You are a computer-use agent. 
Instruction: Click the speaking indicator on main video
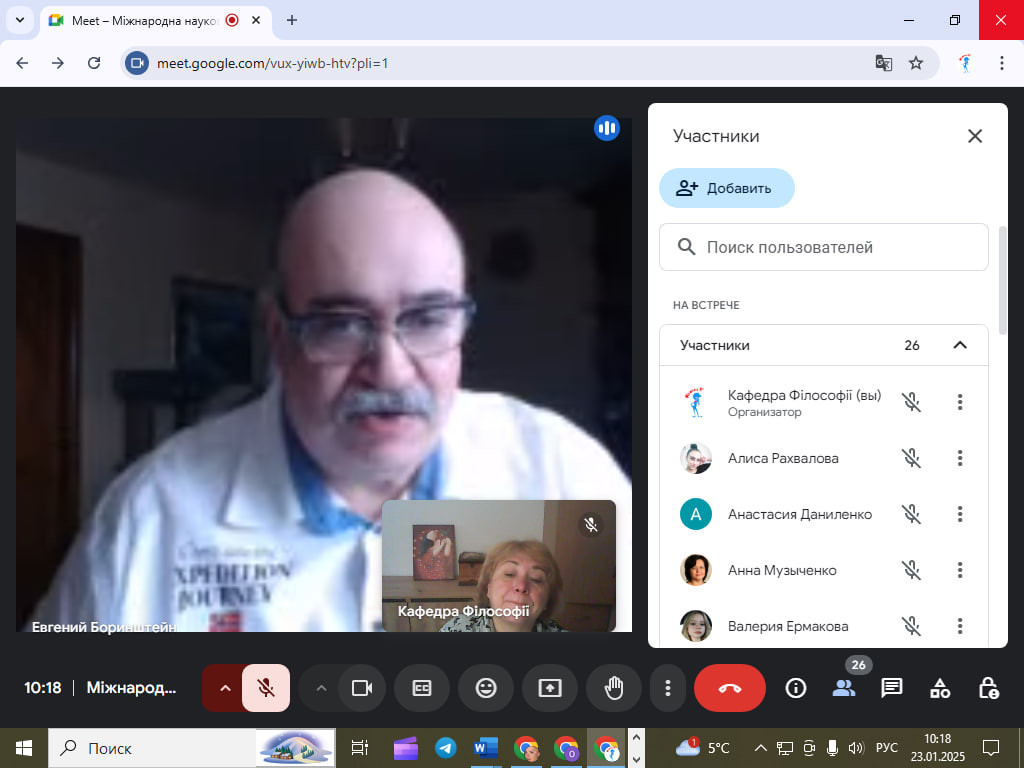coord(607,128)
